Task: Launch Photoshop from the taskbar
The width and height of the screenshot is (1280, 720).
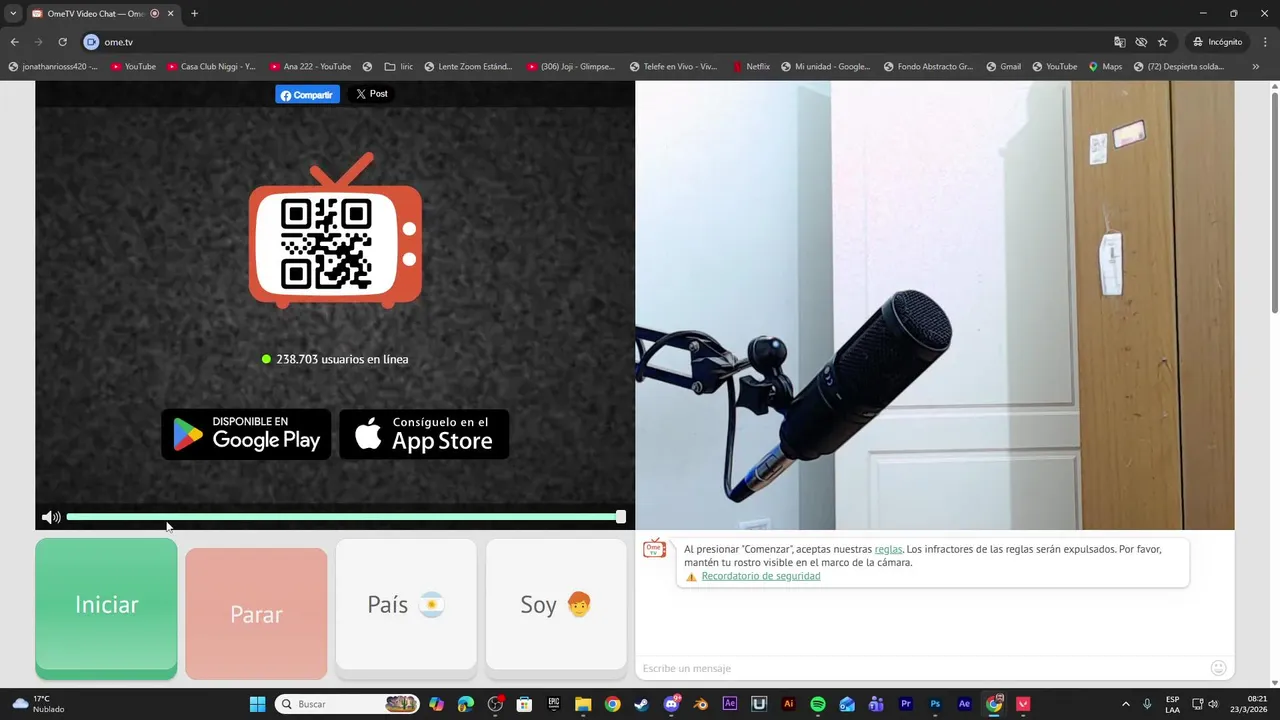Action: pyautogui.click(x=935, y=704)
